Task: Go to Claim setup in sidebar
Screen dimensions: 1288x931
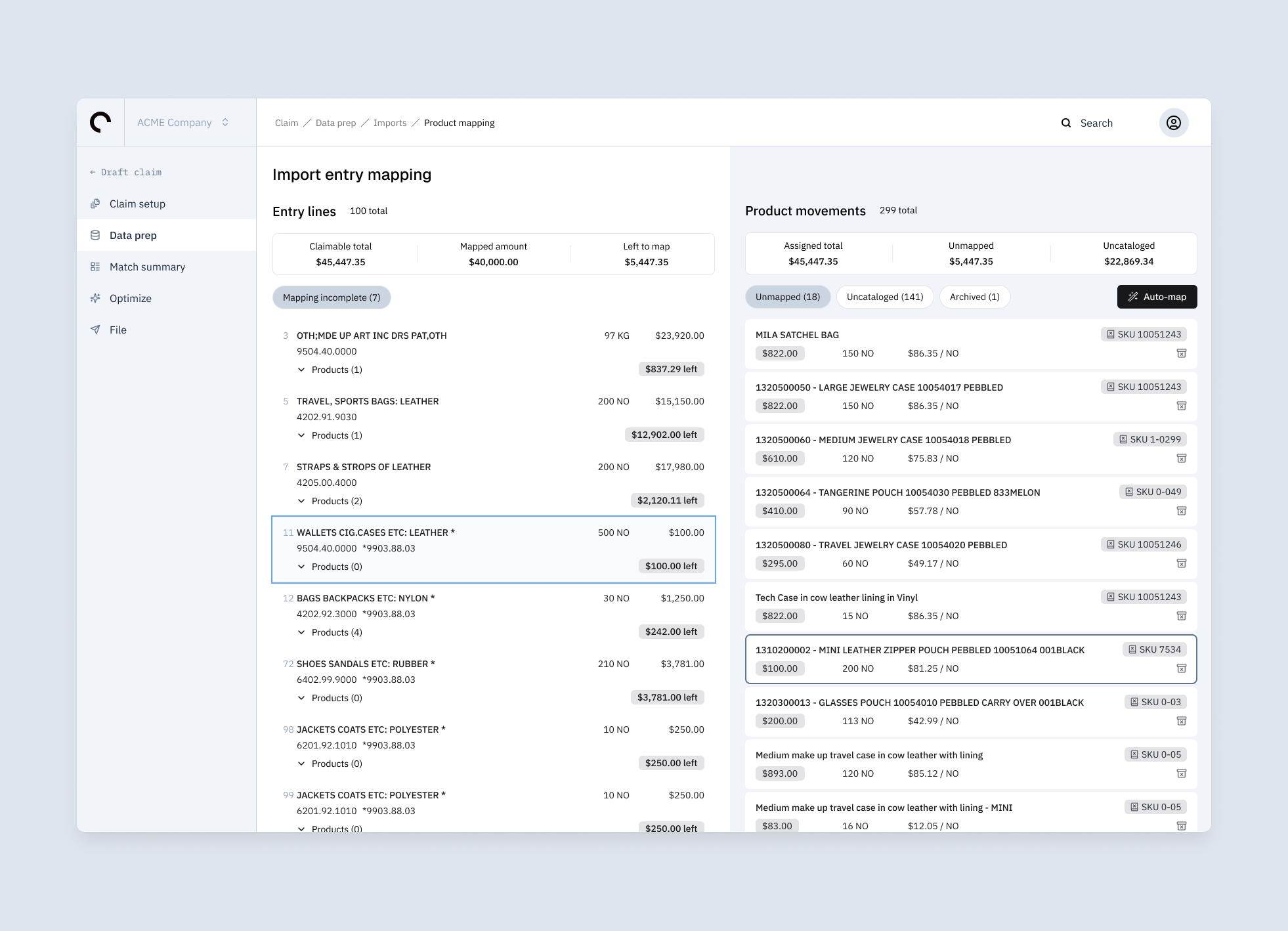Action: point(137,204)
